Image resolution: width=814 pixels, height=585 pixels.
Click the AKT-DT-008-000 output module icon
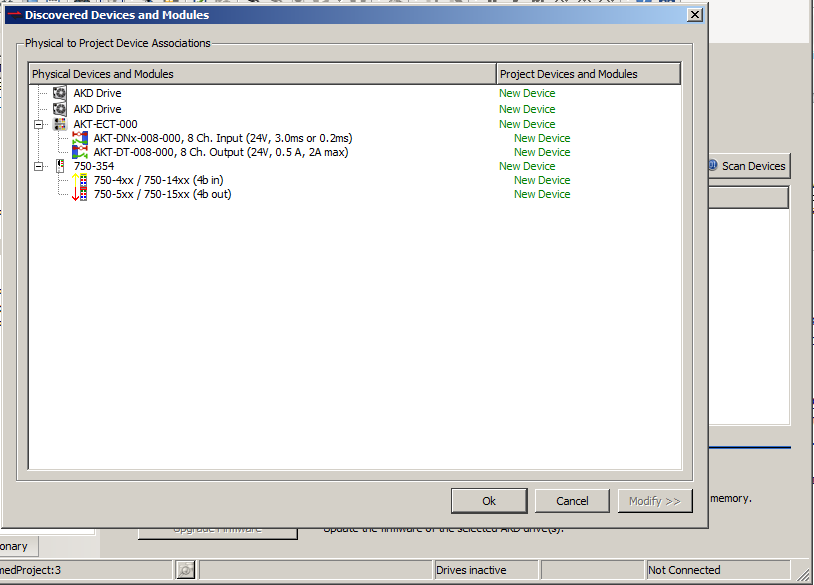click(x=79, y=152)
